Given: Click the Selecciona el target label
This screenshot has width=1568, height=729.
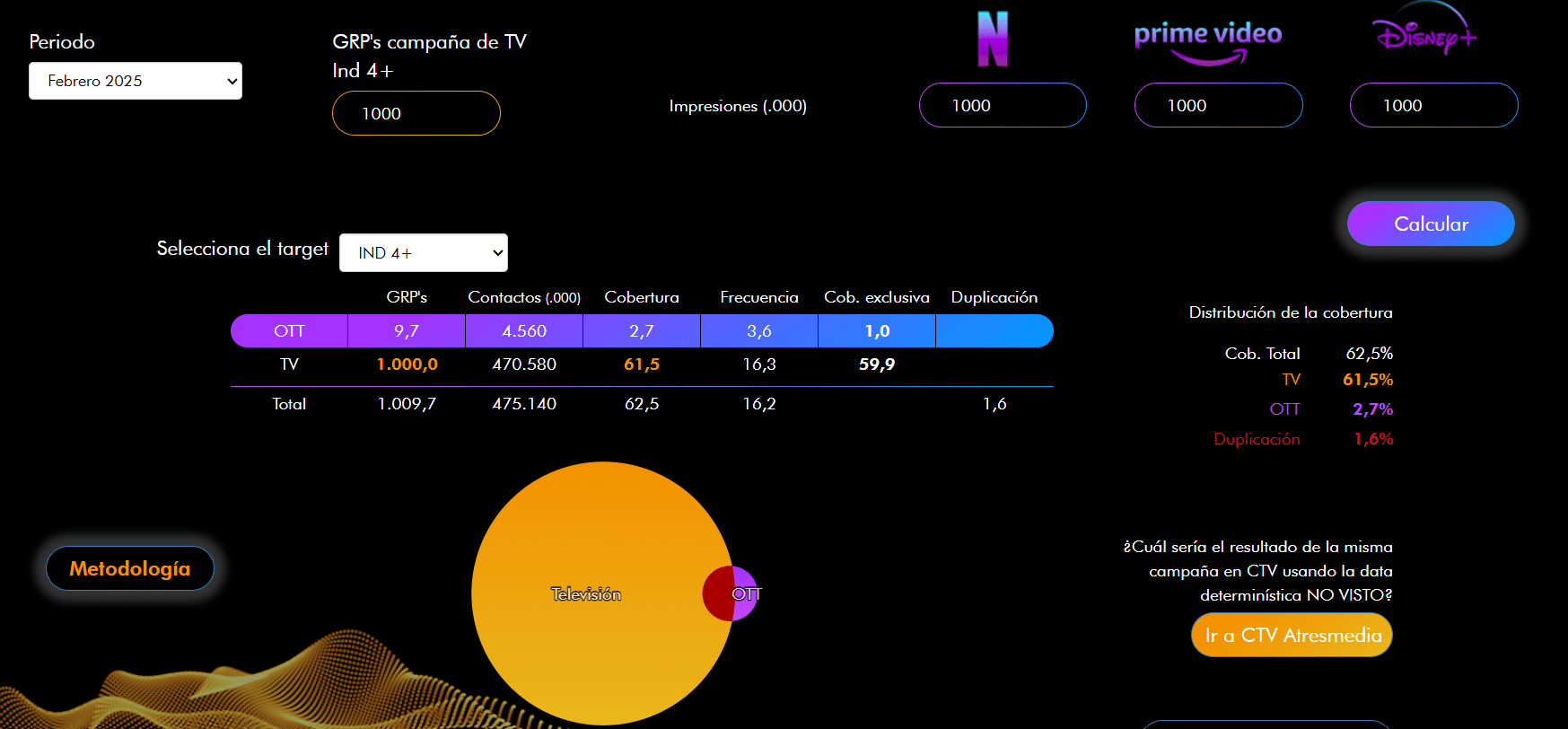Looking at the screenshot, I should (x=242, y=249).
